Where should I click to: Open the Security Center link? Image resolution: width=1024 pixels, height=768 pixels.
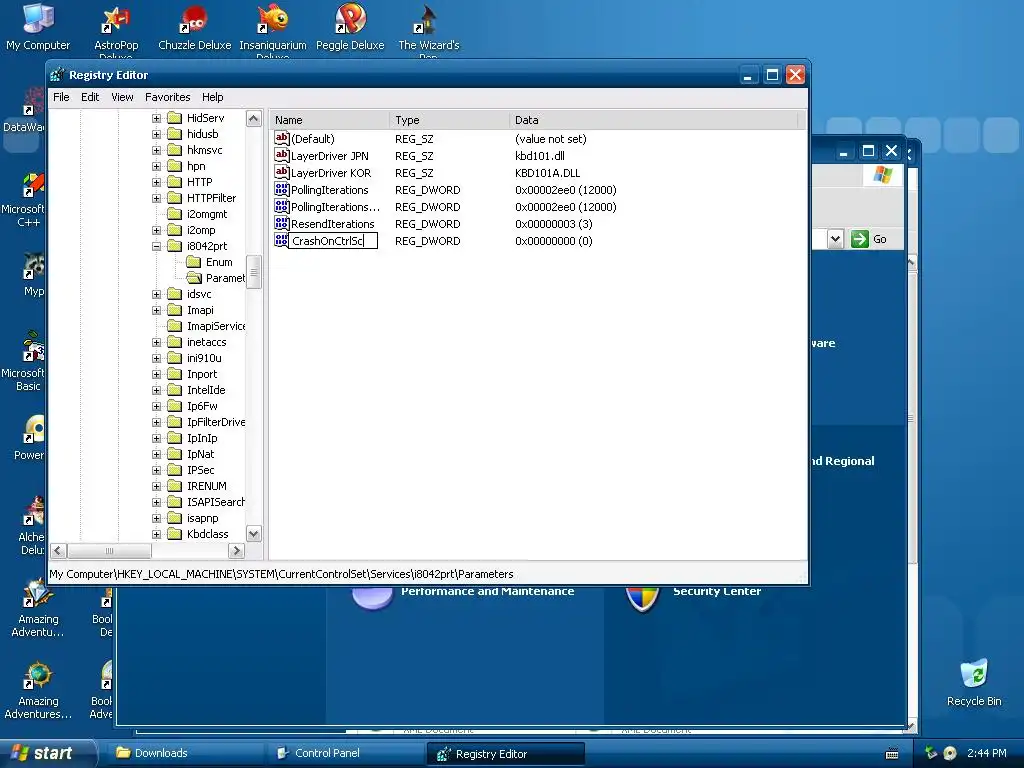pyautogui.click(x=716, y=591)
